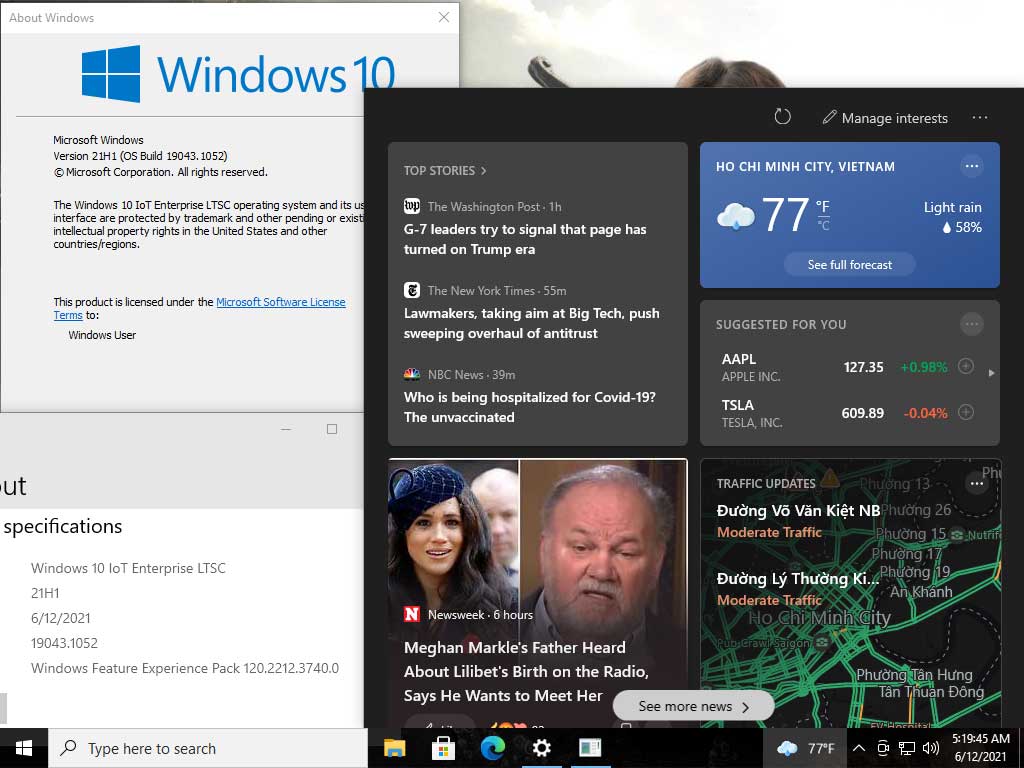The width and height of the screenshot is (1024, 768).
Task: Add TSLA to watchlist
Action: click(966, 412)
